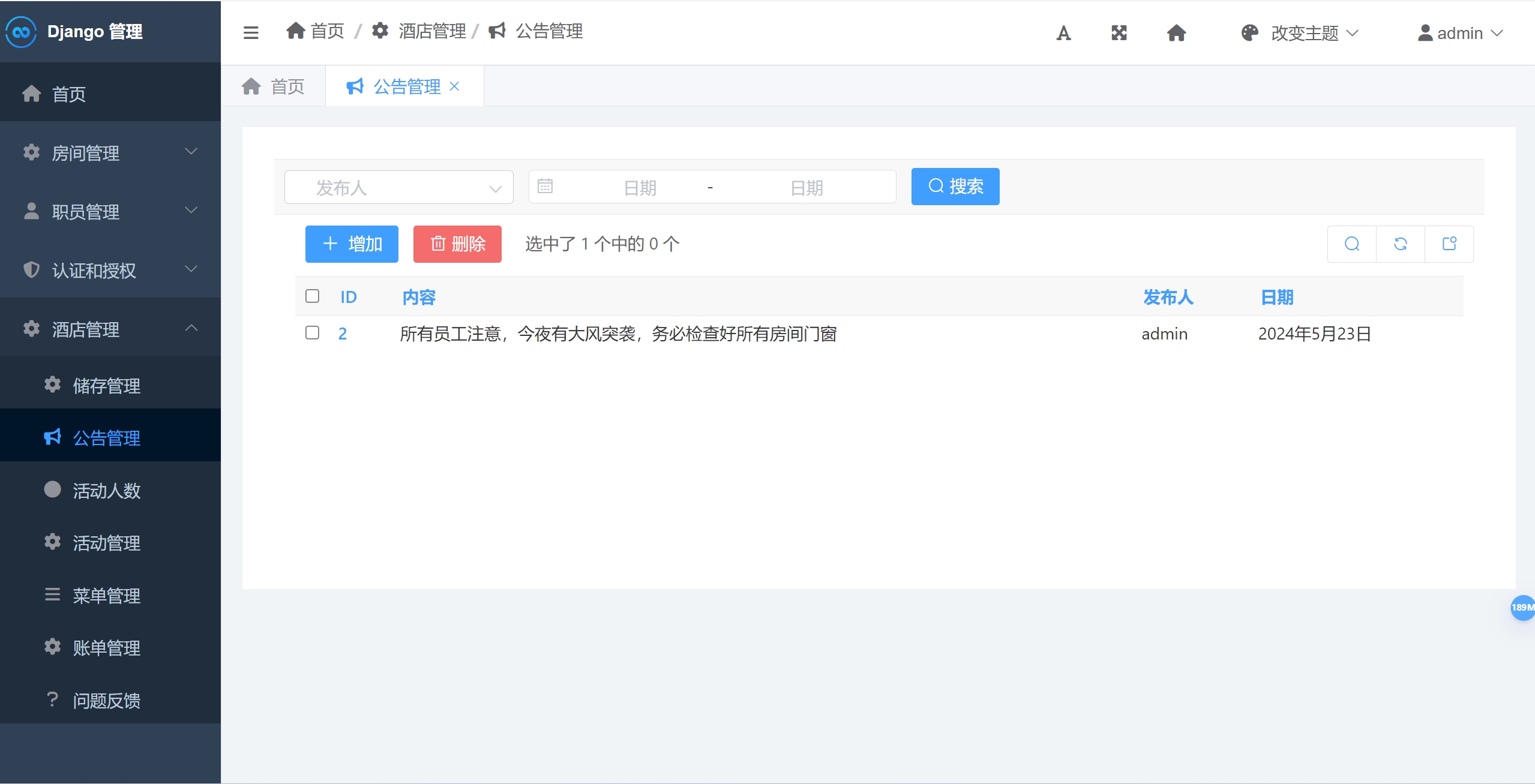Click the search magnifier toolbar icon
This screenshot has width=1535, height=784.
[x=1352, y=244]
